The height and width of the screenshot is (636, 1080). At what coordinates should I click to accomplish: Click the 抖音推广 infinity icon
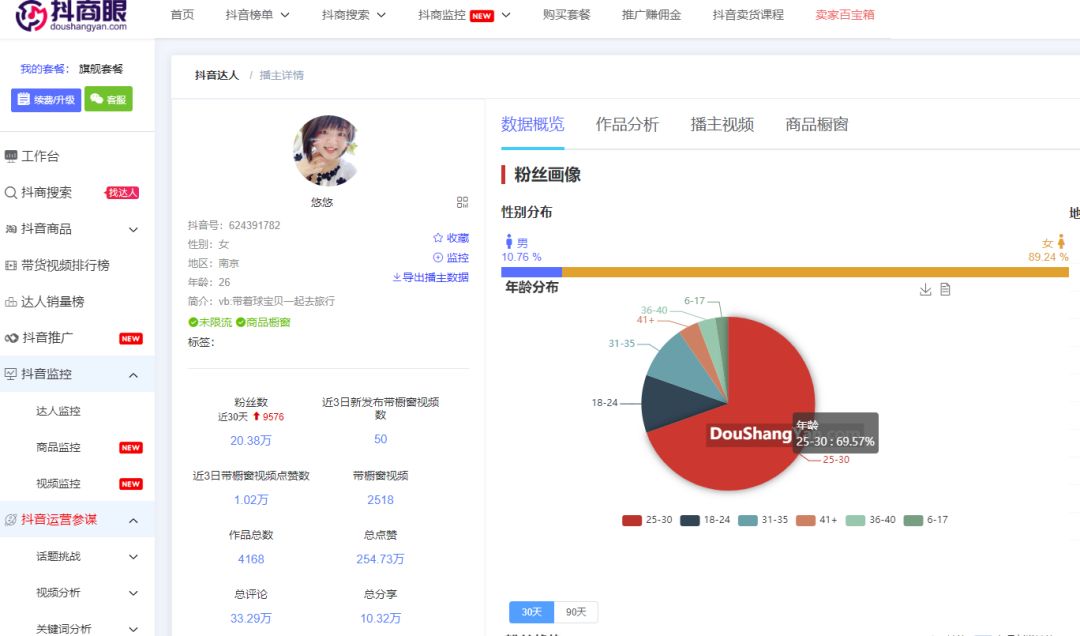point(12,338)
